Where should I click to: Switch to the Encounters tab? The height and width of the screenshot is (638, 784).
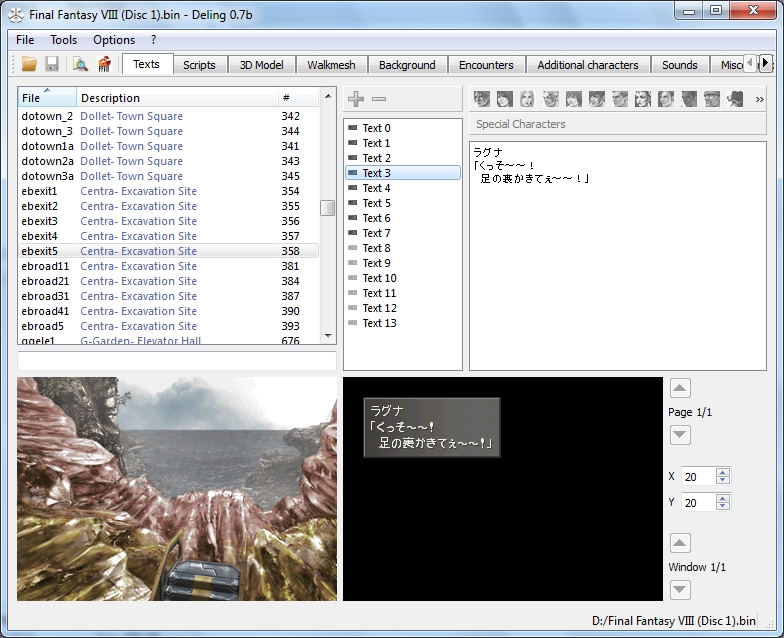486,65
